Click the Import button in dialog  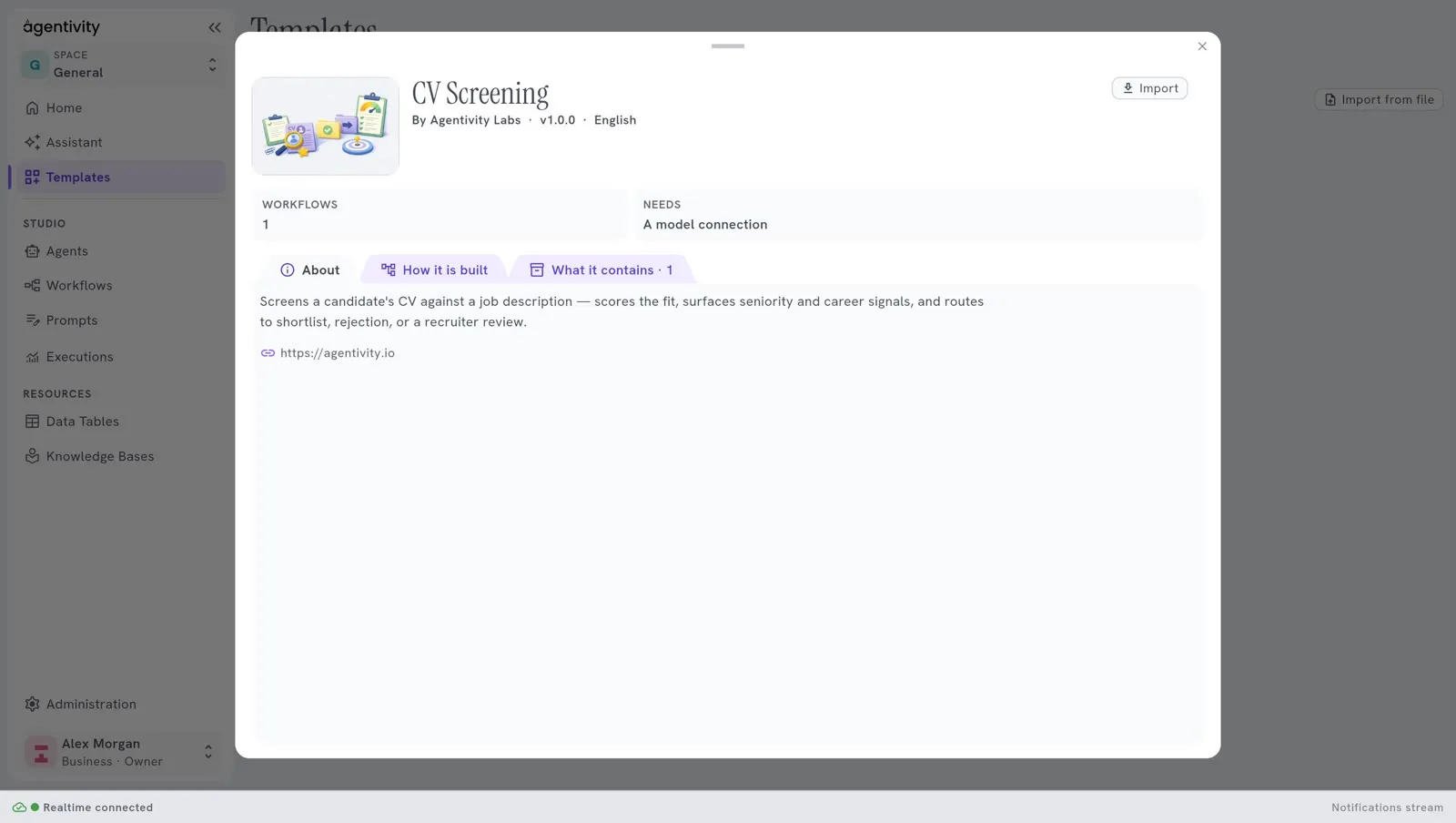pos(1149,88)
